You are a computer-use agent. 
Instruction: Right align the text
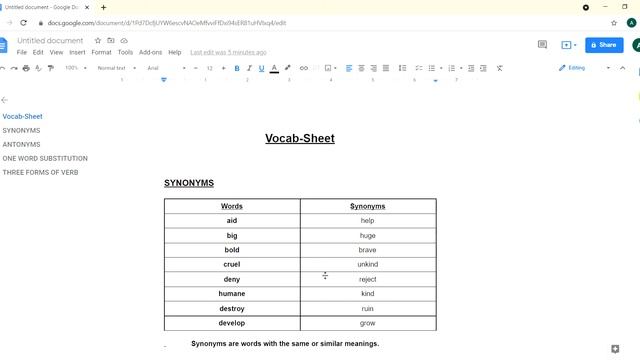(373, 68)
